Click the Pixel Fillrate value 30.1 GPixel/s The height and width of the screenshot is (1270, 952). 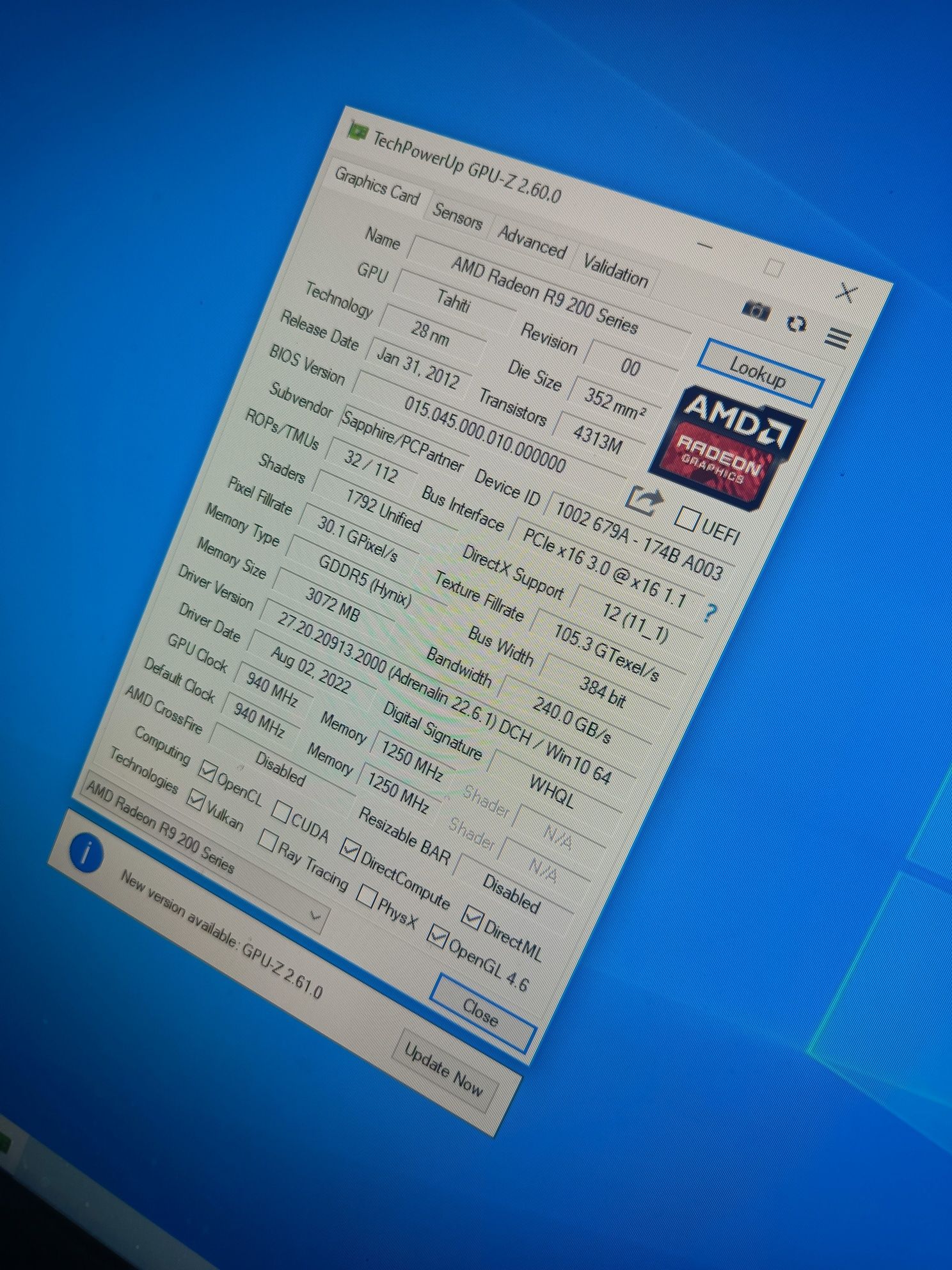(x=357, y=538)
